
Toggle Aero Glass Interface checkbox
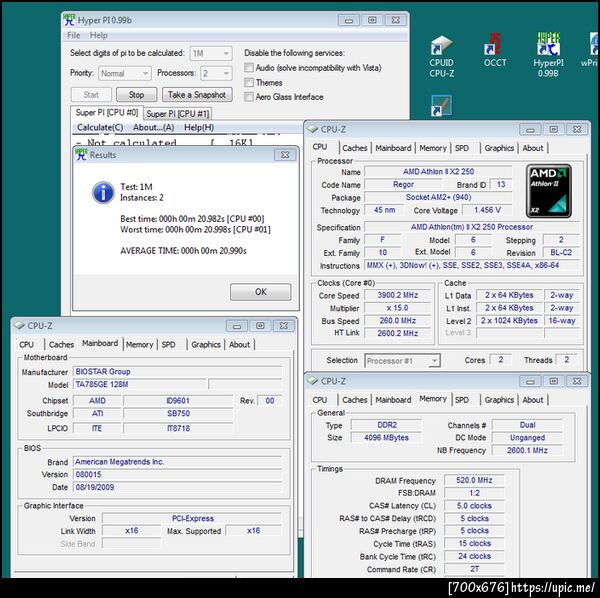(249, 96)
